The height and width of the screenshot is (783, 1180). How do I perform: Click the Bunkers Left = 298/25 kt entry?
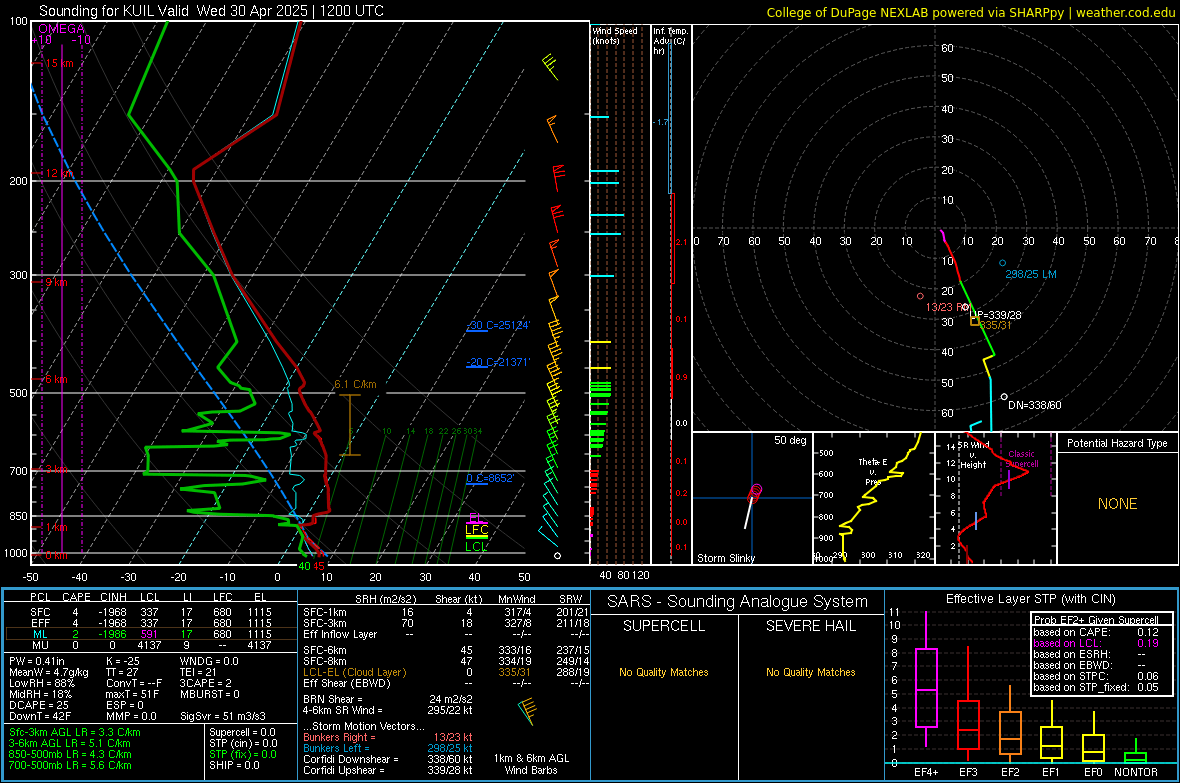(x=388, y=748)
